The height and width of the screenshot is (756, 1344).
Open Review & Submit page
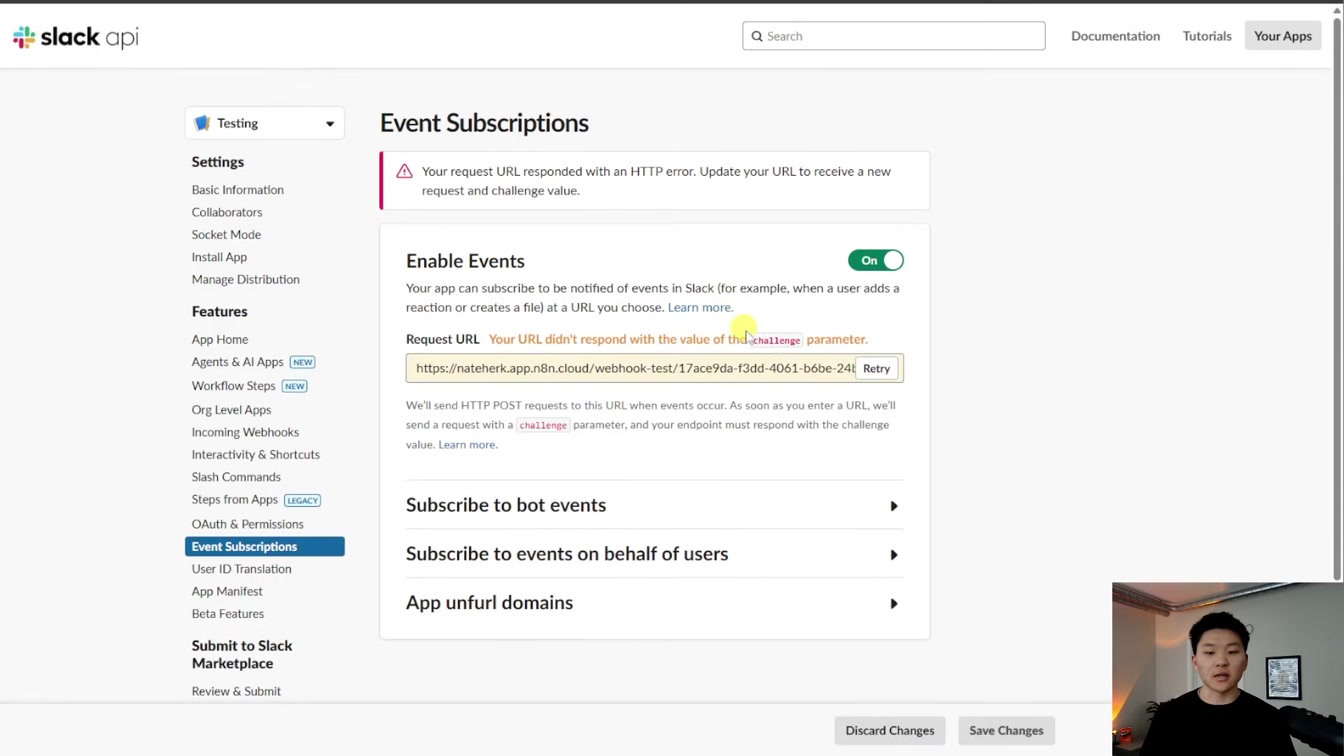pyautogui.click(x=236, y=691)
